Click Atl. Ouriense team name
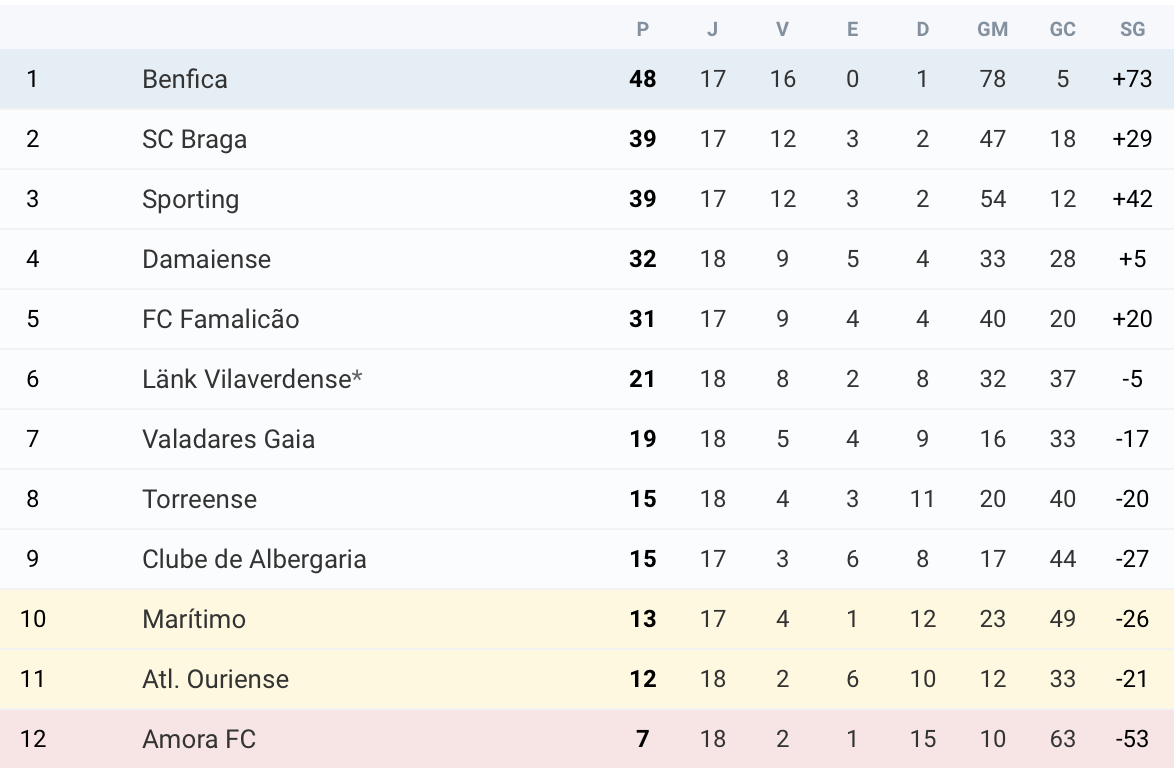Image resolution: width=1174 pixels, height=768 pixels. (x=215, y=679)
